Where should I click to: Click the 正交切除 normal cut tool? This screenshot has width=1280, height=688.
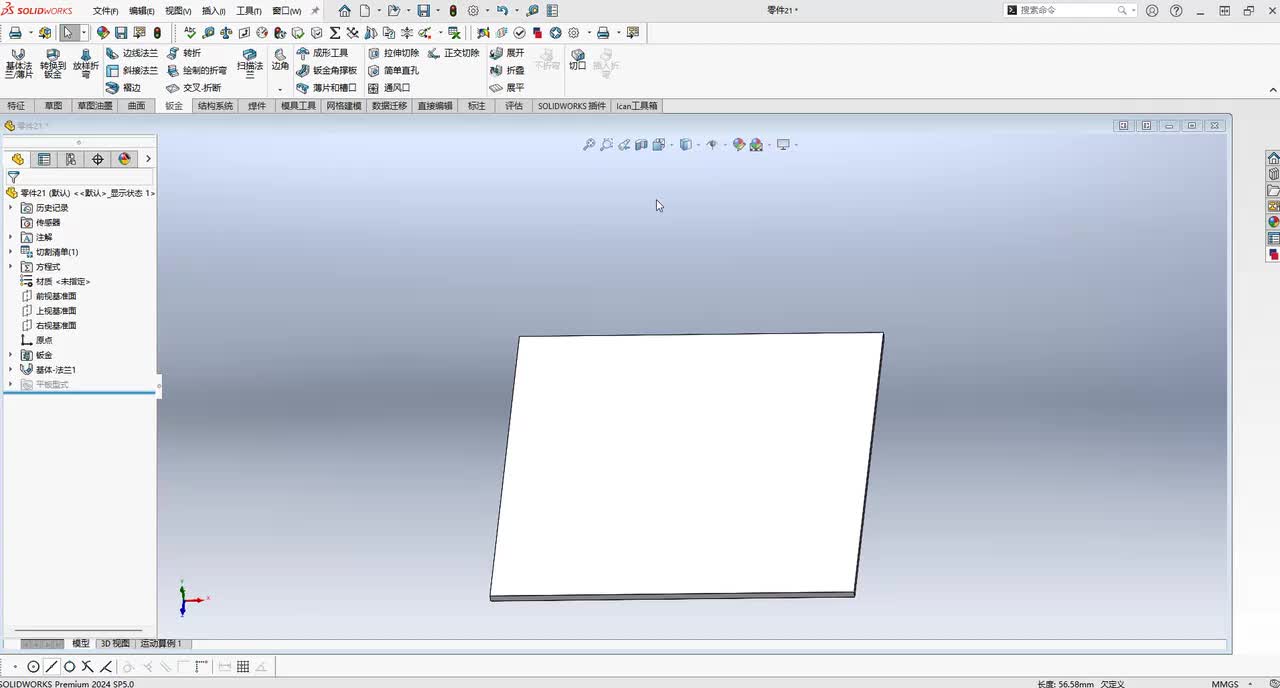454,53
